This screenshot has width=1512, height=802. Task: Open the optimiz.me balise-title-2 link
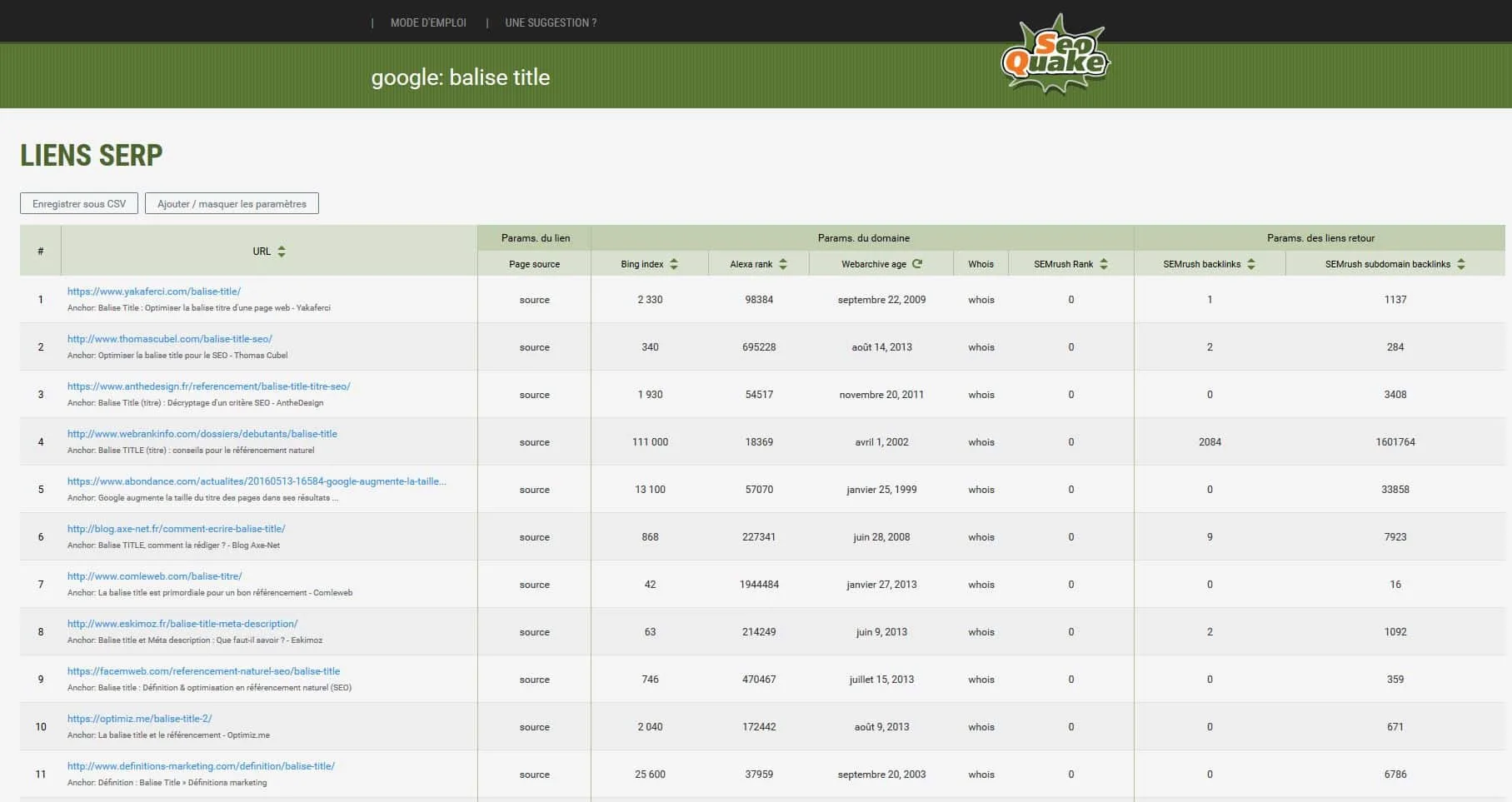pyautogui.click(x=140, y=719)
